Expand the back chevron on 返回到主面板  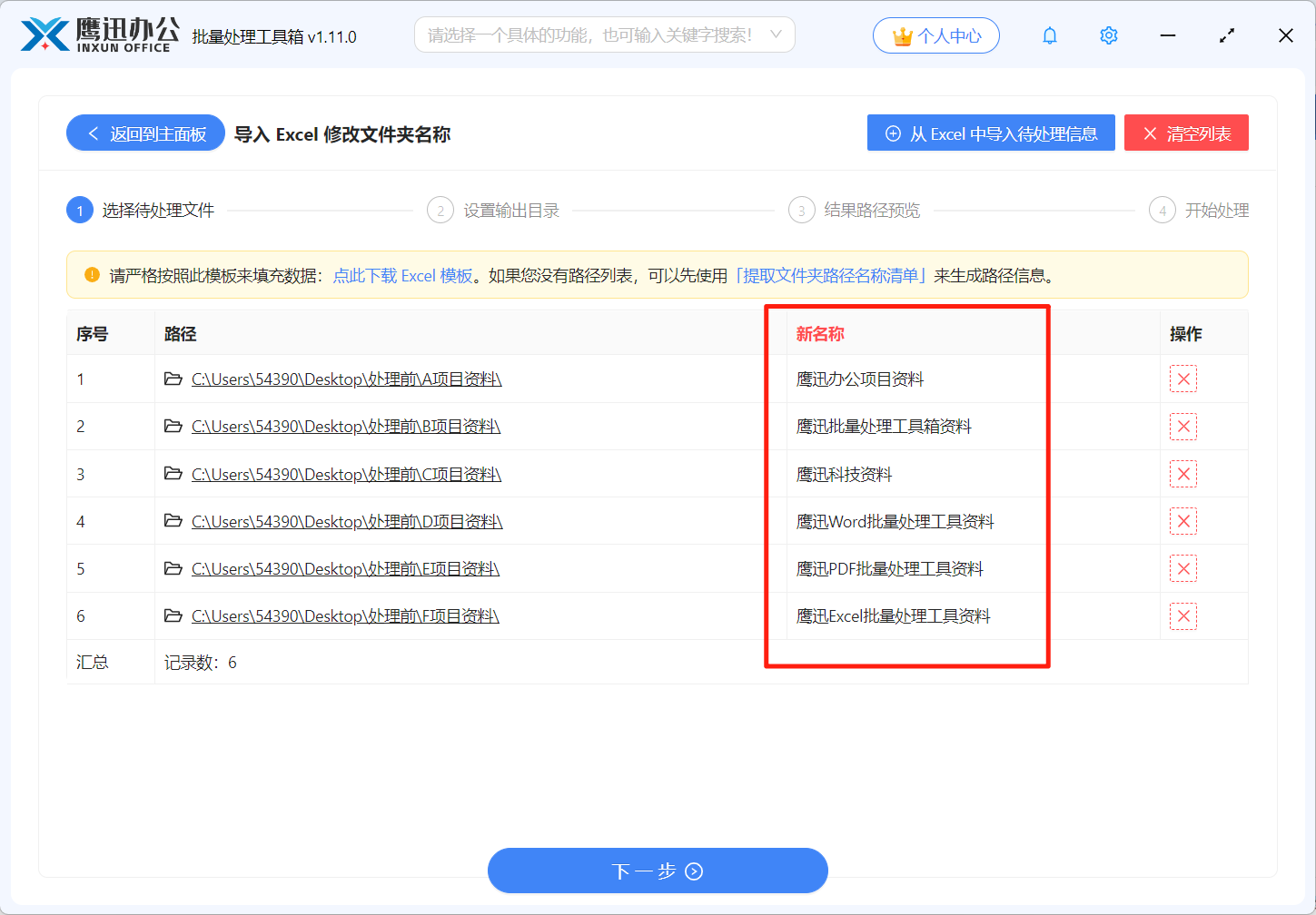[92, 133]
